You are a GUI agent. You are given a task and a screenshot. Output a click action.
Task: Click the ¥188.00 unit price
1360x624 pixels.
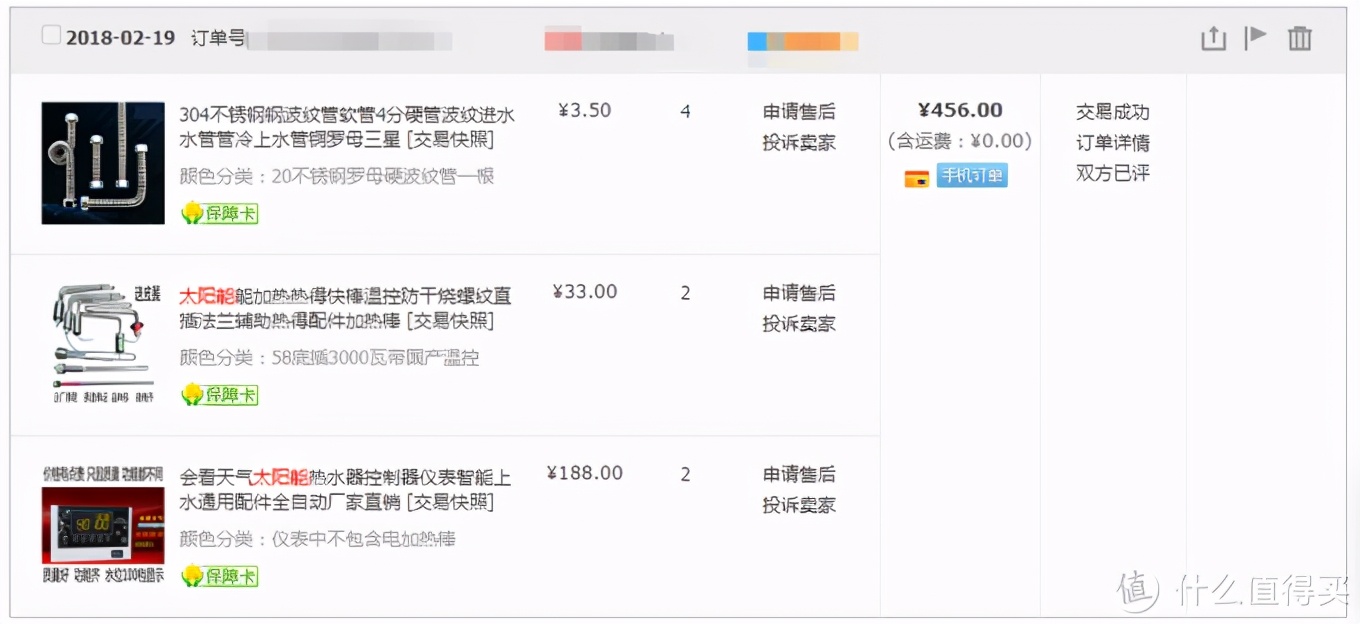coord(585,473)
